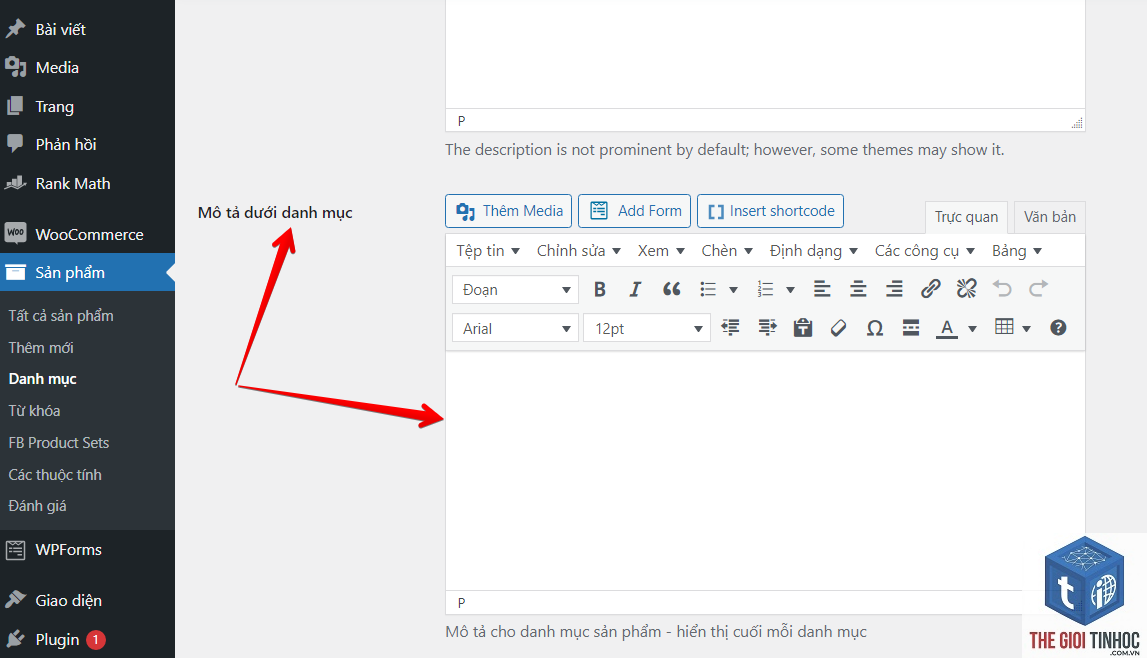Screen dimensions: 1147x658
Task: Insert or edit link icon
Action: click(x=930, y=289)
